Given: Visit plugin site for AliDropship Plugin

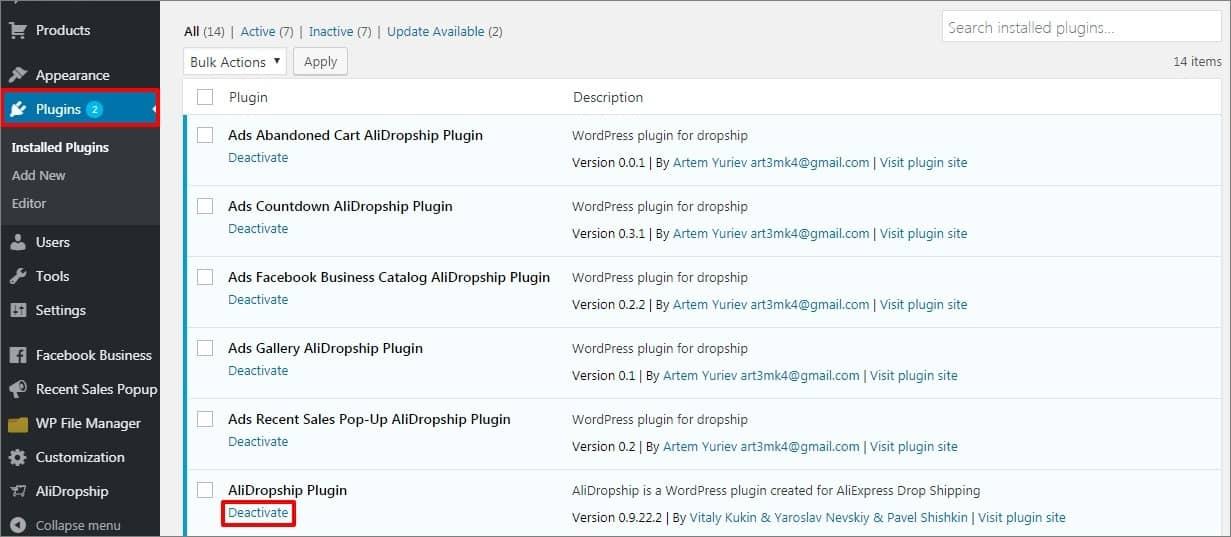Looking at the screenshot, I should [1022, 517].
